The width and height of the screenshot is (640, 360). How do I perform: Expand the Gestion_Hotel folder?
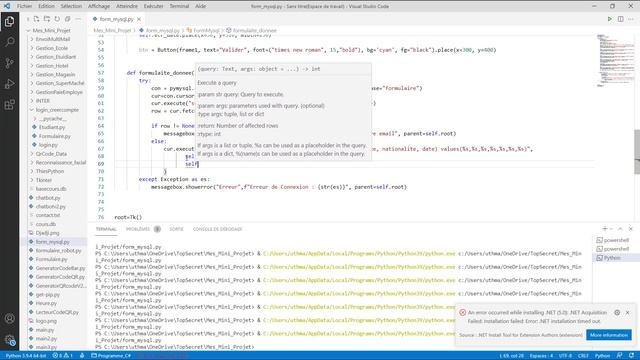[52, 66]
